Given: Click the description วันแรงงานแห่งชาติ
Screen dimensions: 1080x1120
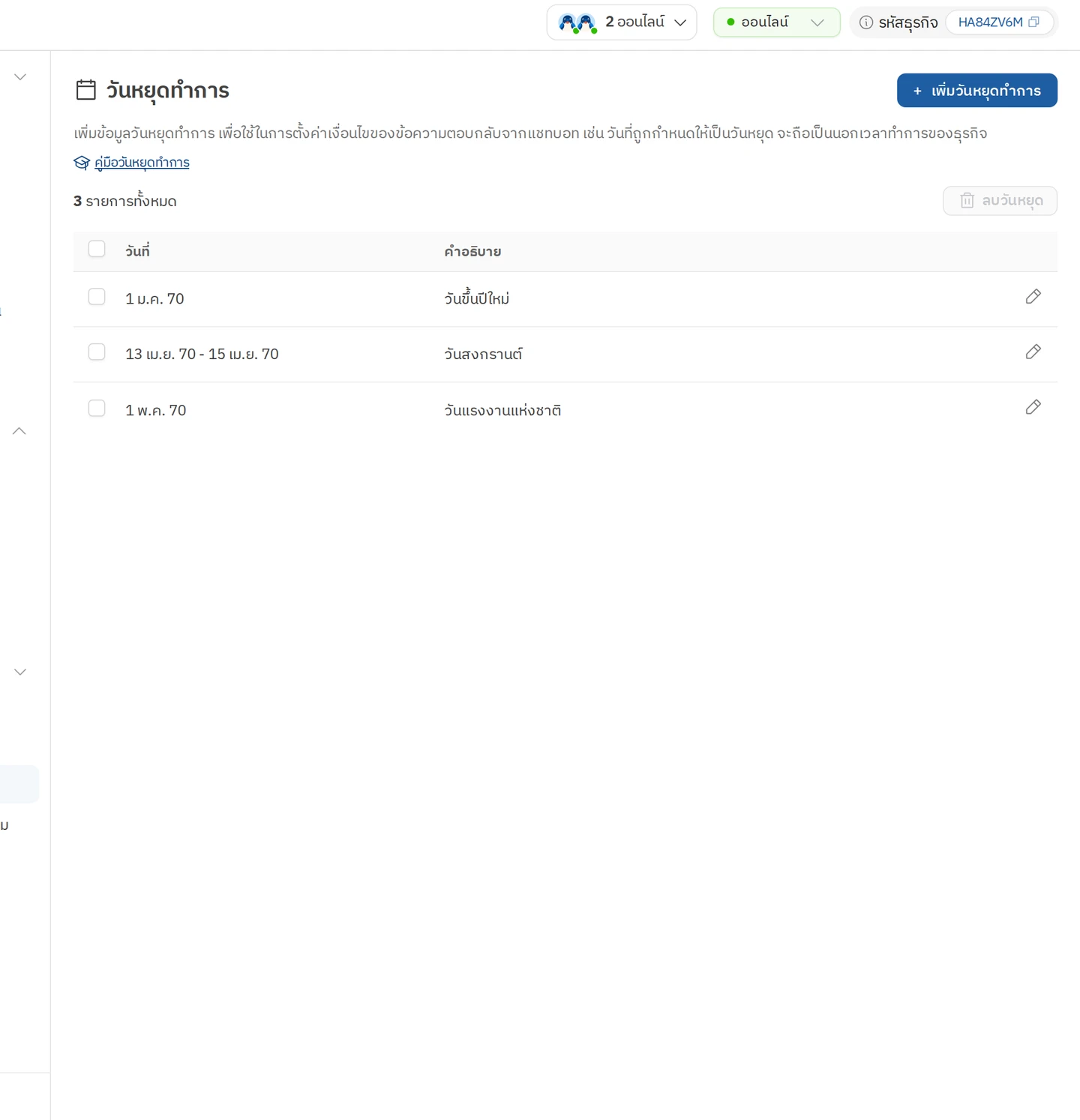Looking at the screenshot, I should (x=502, y=410).
